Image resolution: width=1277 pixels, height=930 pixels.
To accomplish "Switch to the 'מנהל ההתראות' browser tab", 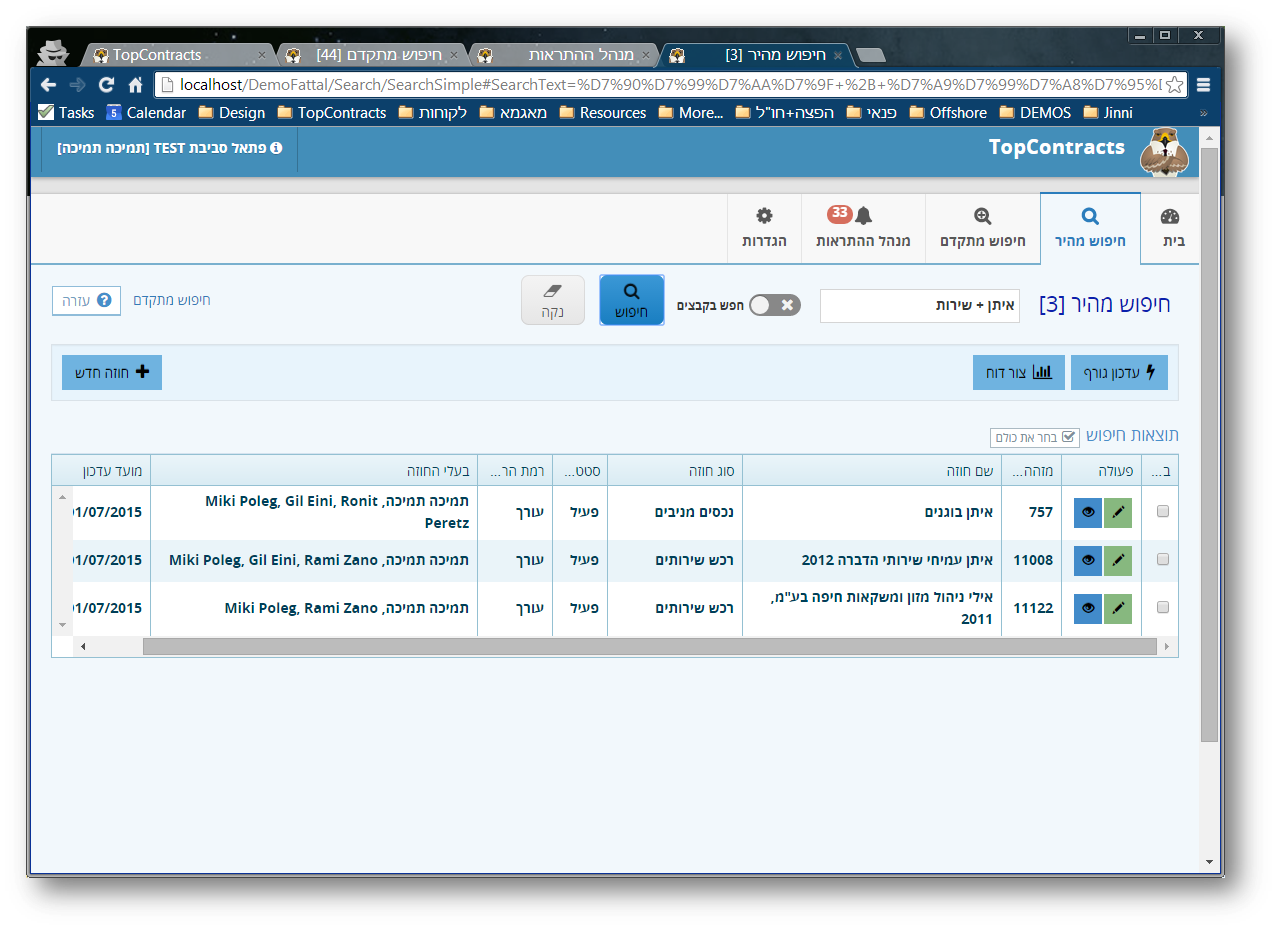I will point(562,55).
